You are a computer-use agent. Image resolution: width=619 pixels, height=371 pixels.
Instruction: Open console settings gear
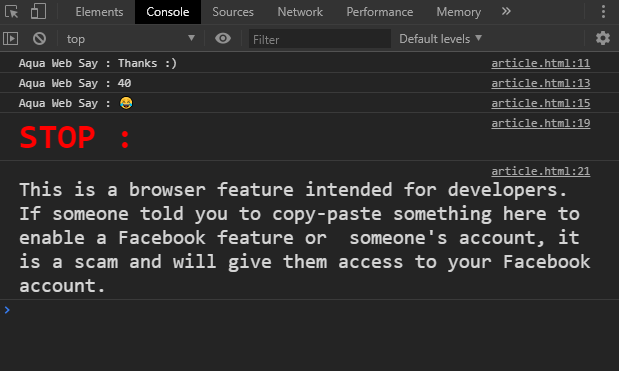603,38
